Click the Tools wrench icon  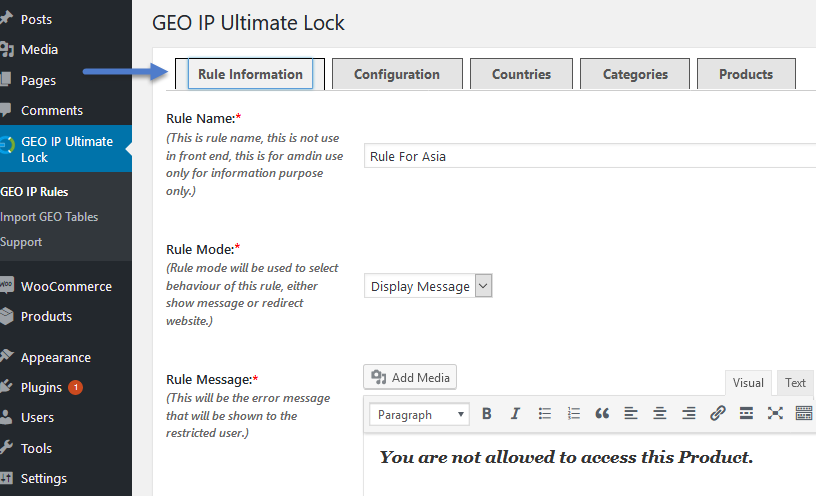coord(6,447)
